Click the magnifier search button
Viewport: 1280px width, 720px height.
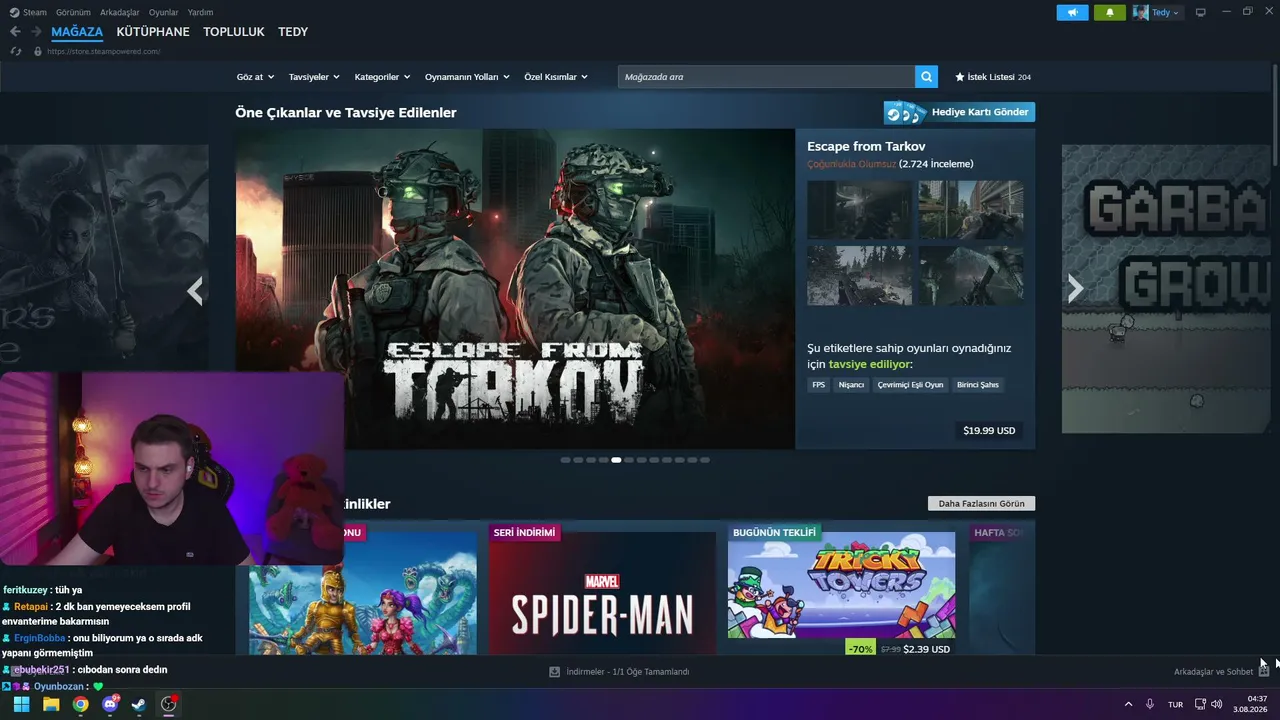click(x=927, y=77)
